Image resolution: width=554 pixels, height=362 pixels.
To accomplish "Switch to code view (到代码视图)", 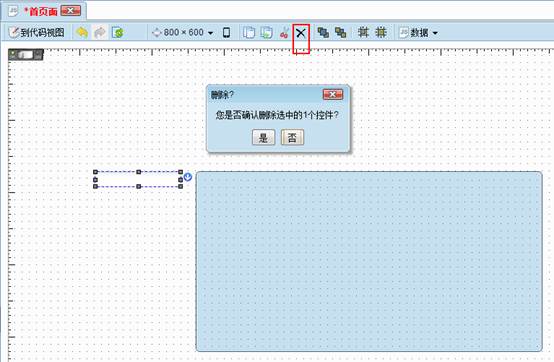I will coord(37,32).
